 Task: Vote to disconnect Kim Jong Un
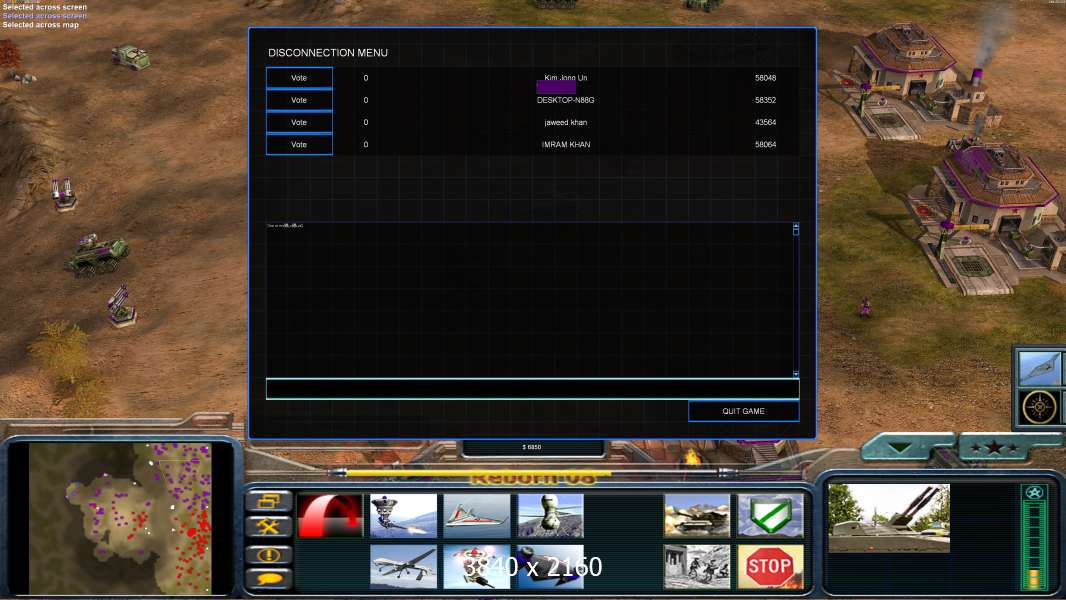coord(299,78)
